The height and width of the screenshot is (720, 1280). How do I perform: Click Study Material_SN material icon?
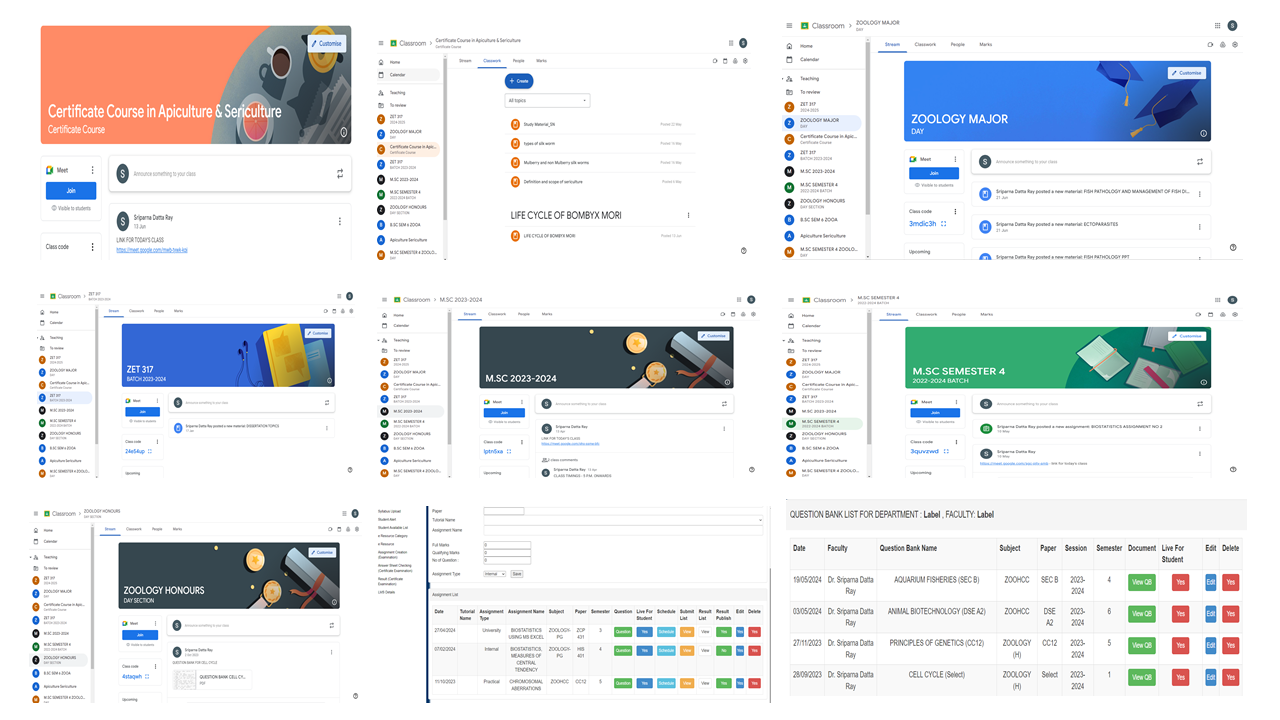point(516,124)
